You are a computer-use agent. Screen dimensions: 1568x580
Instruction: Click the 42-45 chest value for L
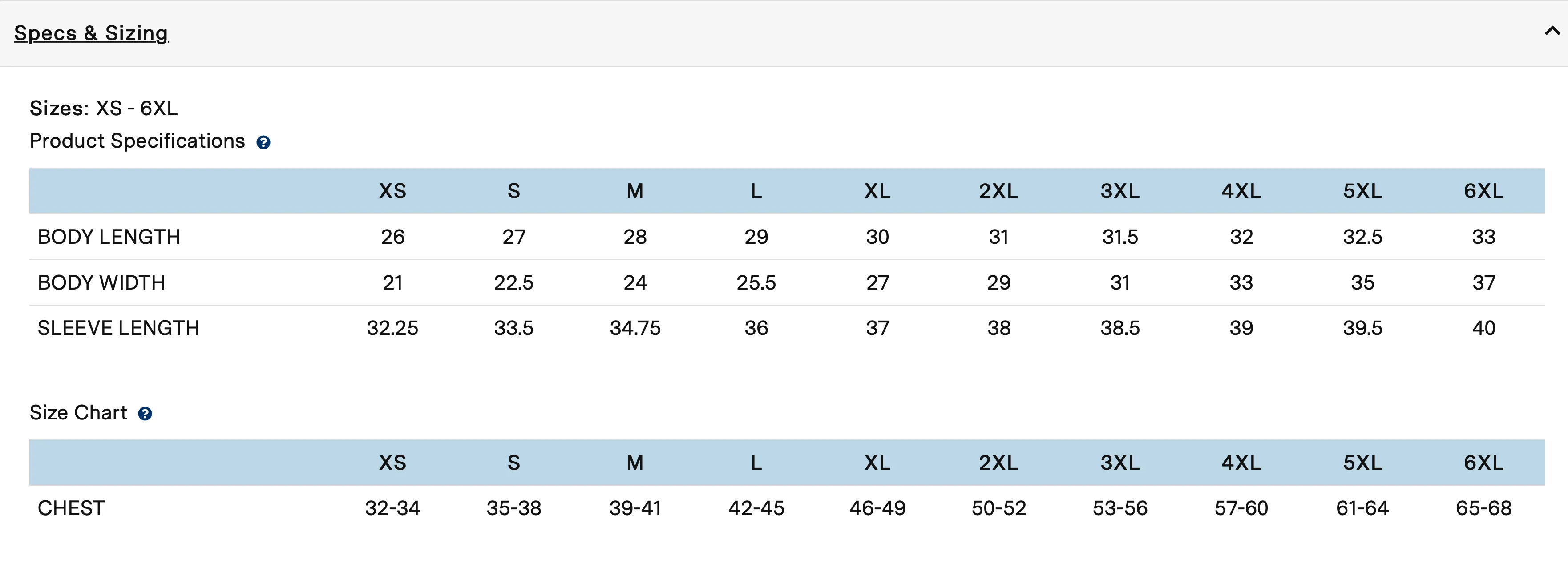pos(756,508)
